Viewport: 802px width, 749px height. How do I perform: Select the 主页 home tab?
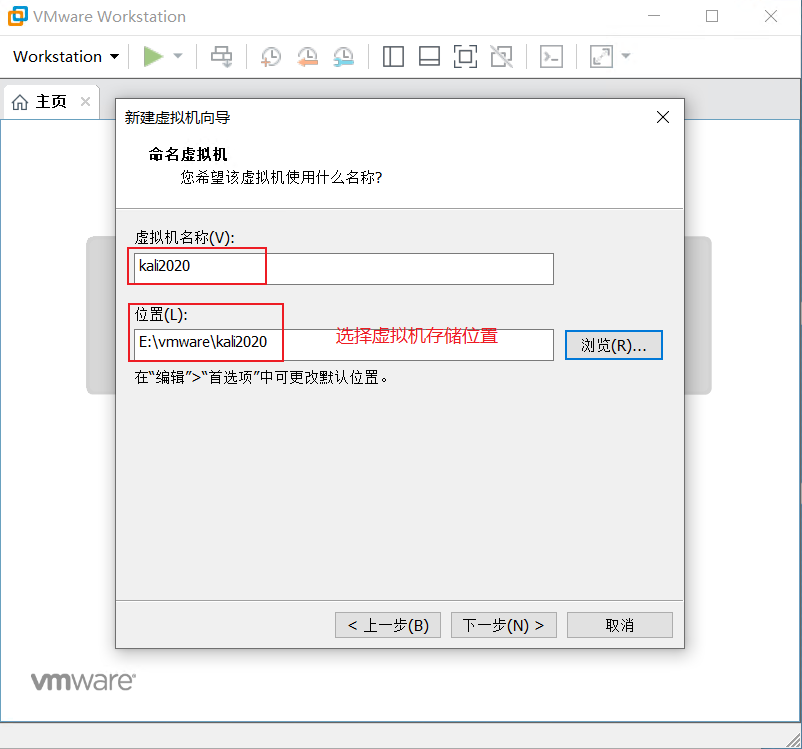(51, 102)
